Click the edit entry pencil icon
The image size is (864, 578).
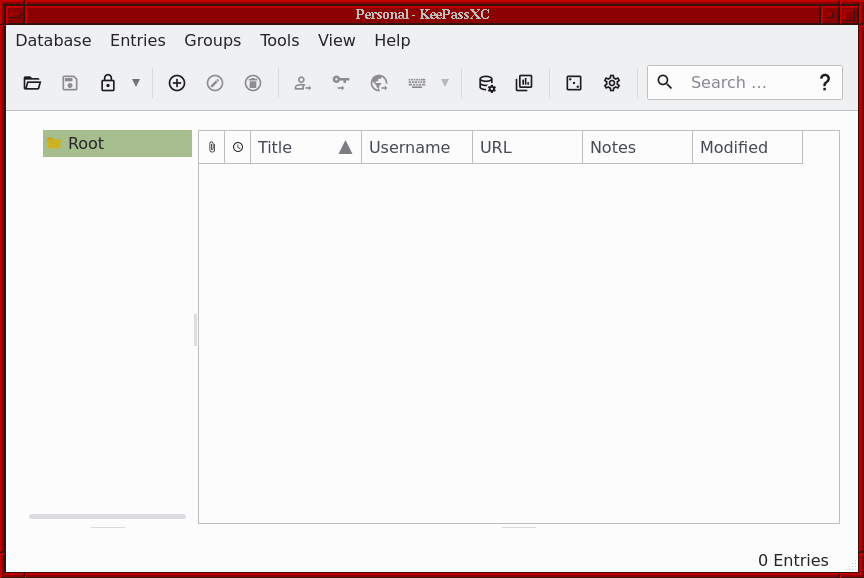click(215, 83)
